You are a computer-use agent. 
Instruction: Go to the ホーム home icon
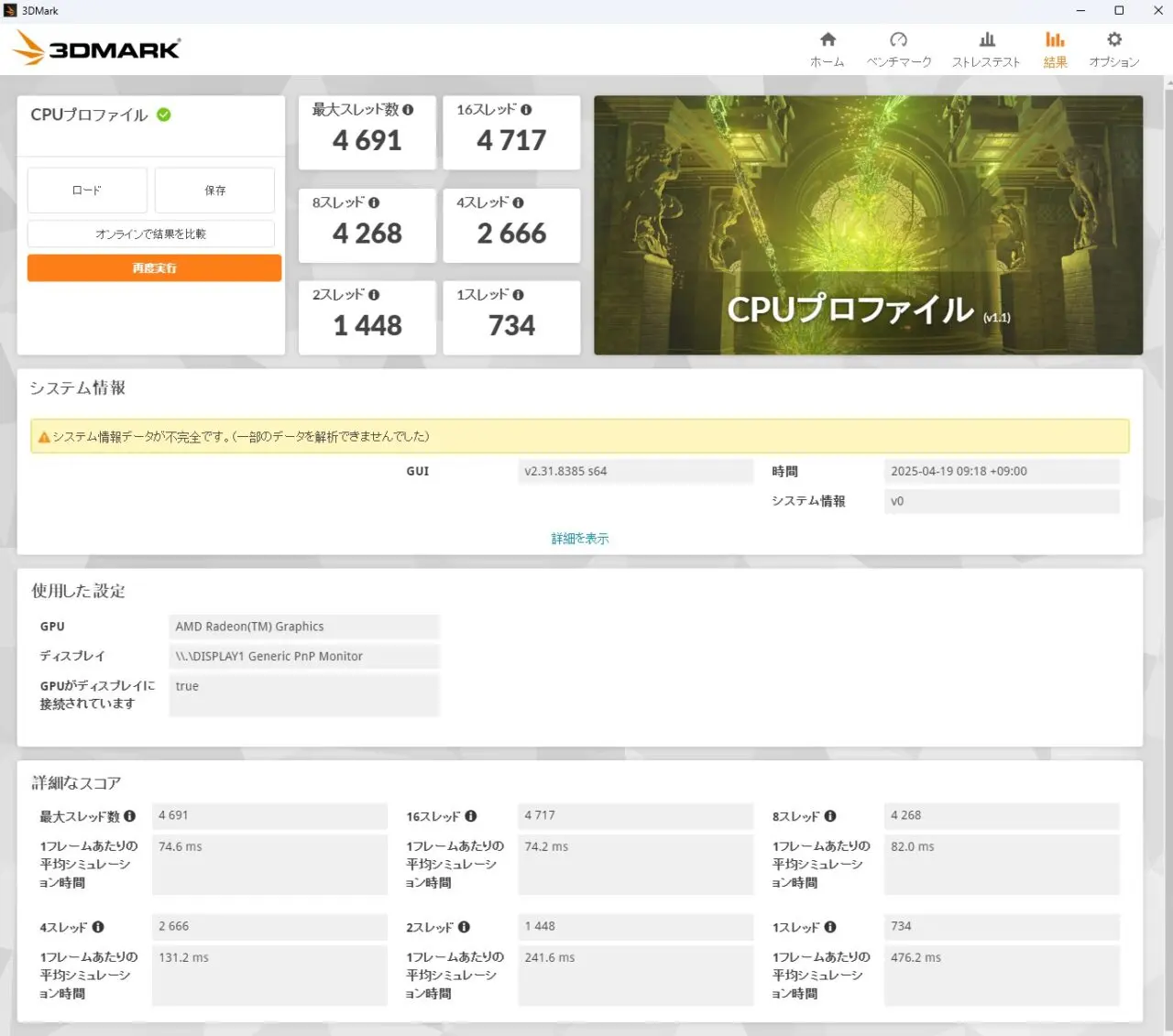[x=828, y=39]
